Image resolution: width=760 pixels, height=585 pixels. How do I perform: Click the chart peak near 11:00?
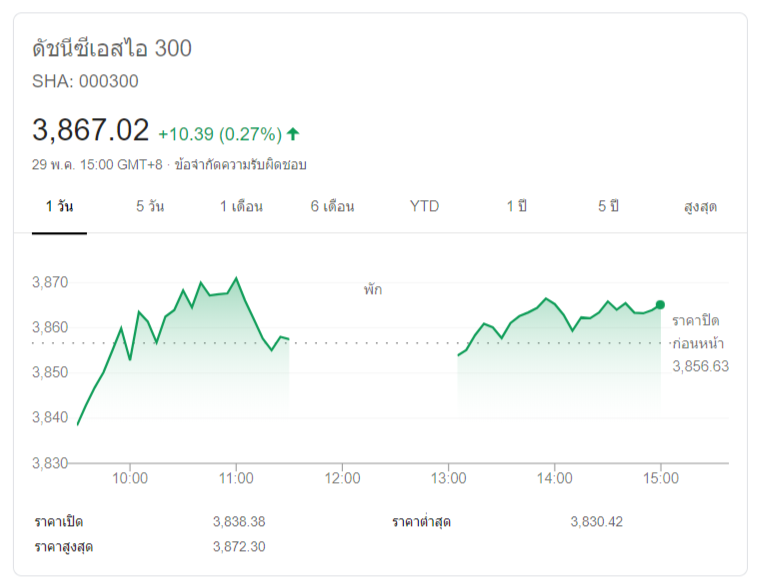(x=236, y=278)
